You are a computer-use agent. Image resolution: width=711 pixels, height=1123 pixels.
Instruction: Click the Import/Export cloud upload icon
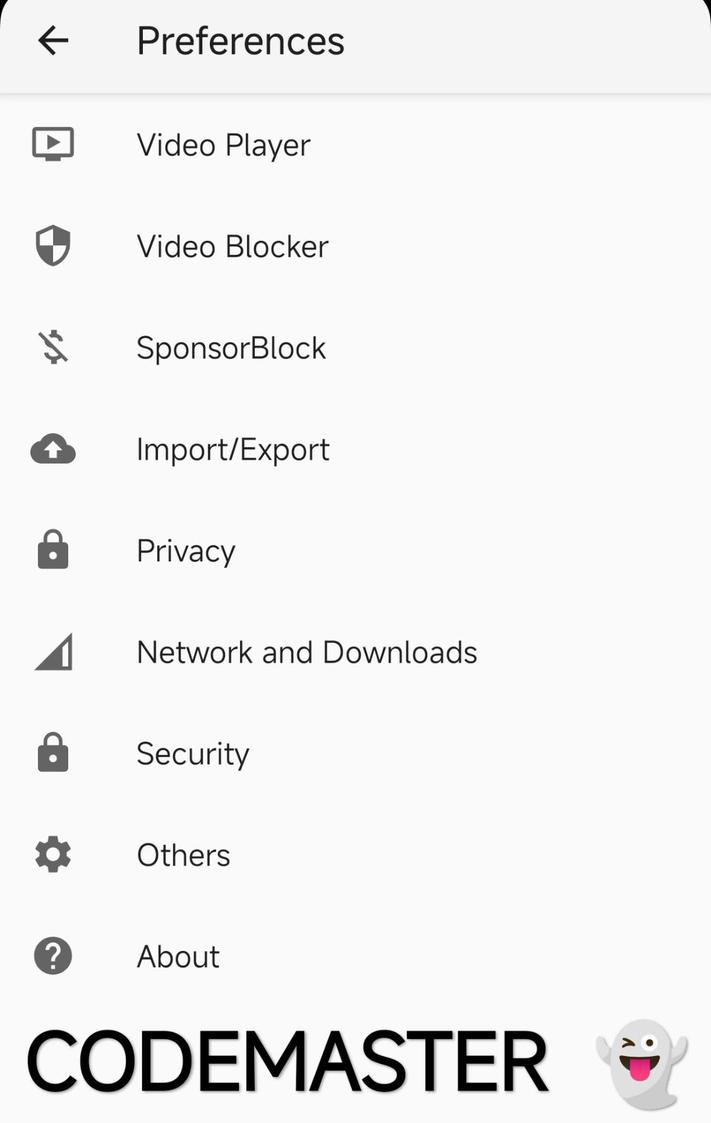51,449
